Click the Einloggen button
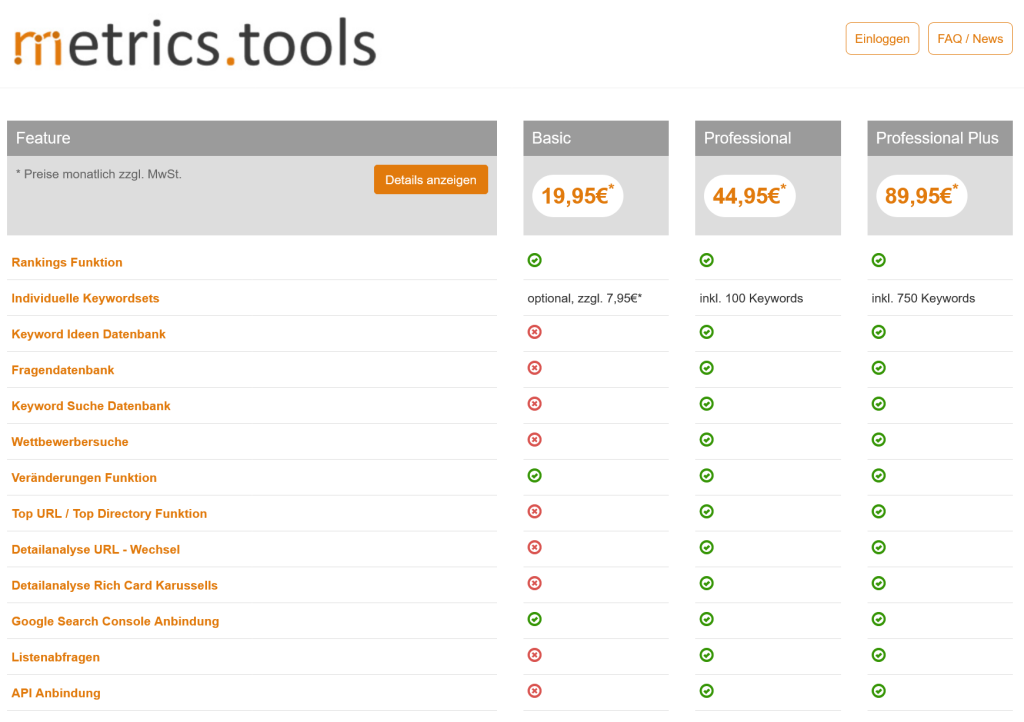1024x722 pixels. tap(882, 38)
